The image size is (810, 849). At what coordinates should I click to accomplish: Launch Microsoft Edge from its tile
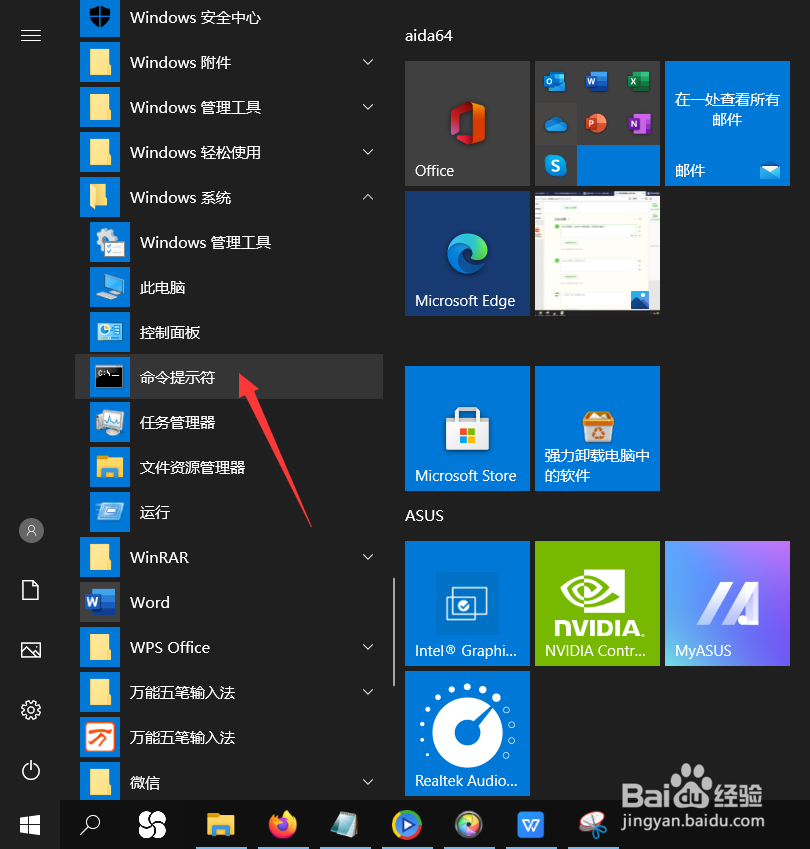point(467,253)
